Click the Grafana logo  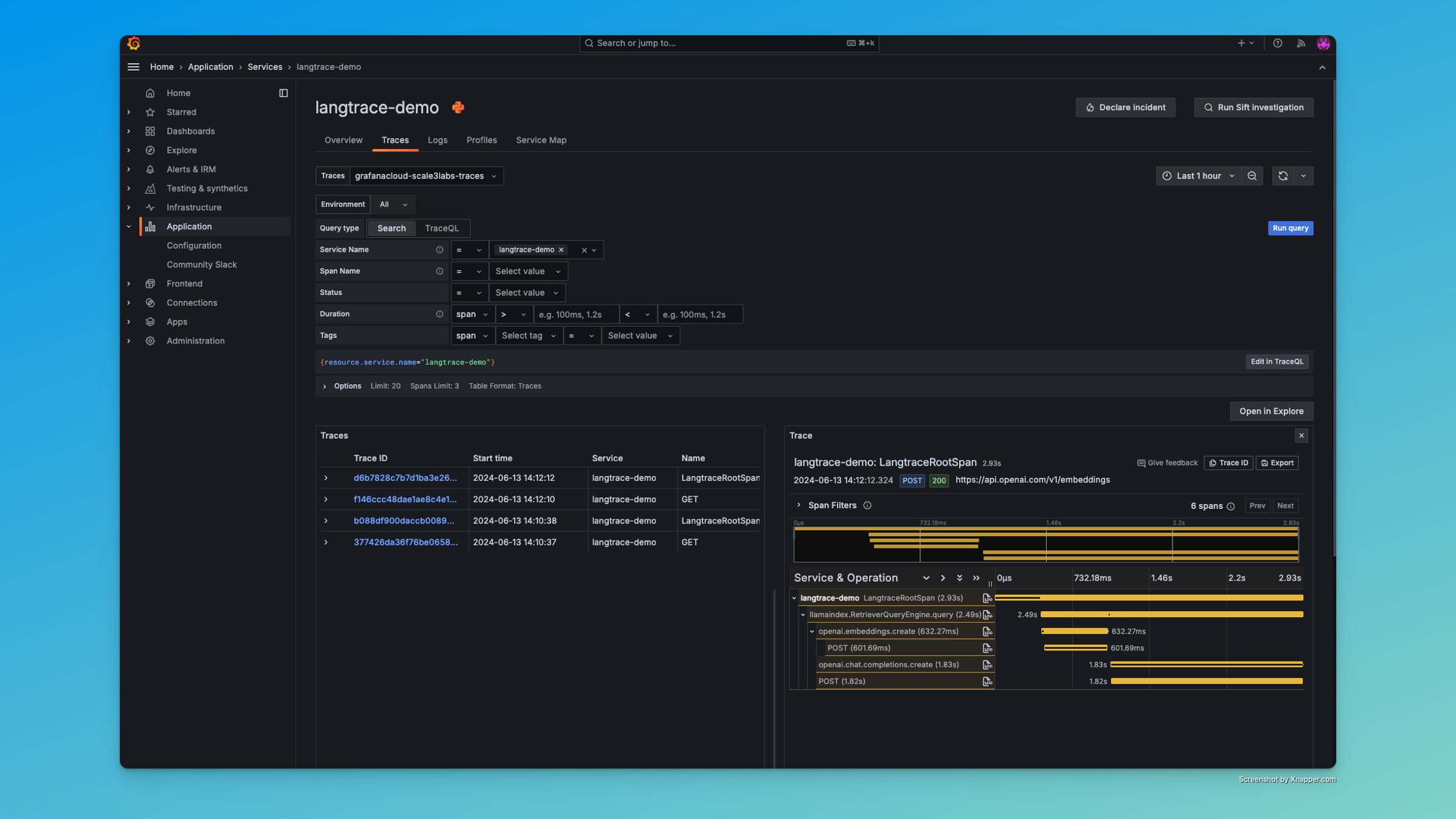[133, 43]
